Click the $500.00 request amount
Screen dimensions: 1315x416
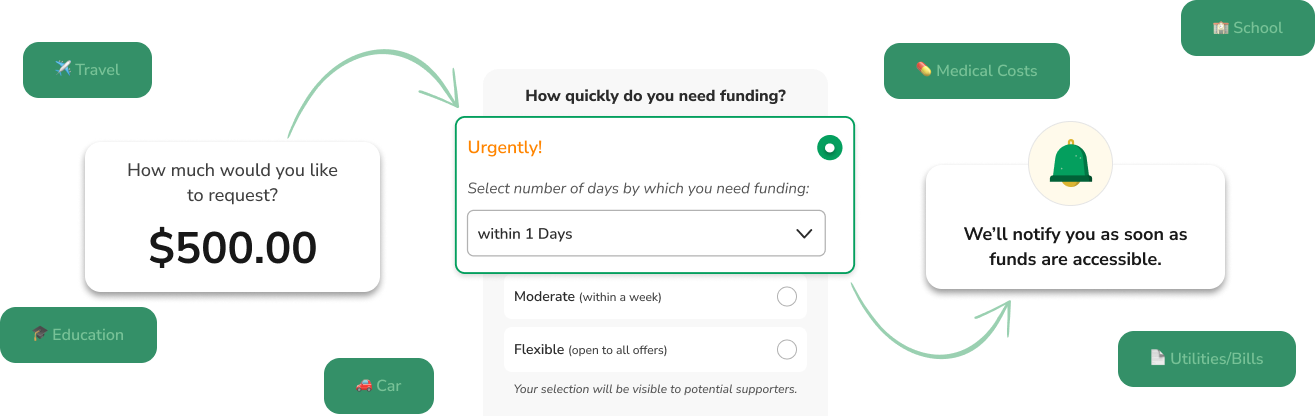click(232, 248)
